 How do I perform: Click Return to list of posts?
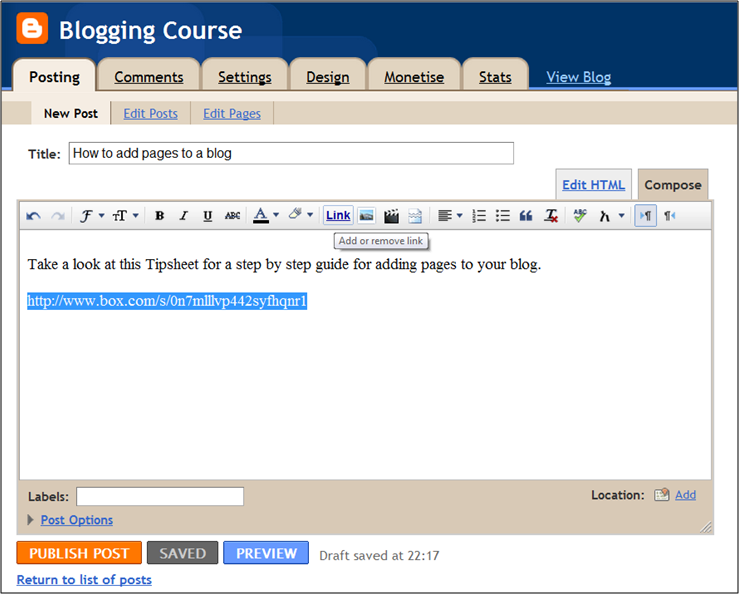84,579
